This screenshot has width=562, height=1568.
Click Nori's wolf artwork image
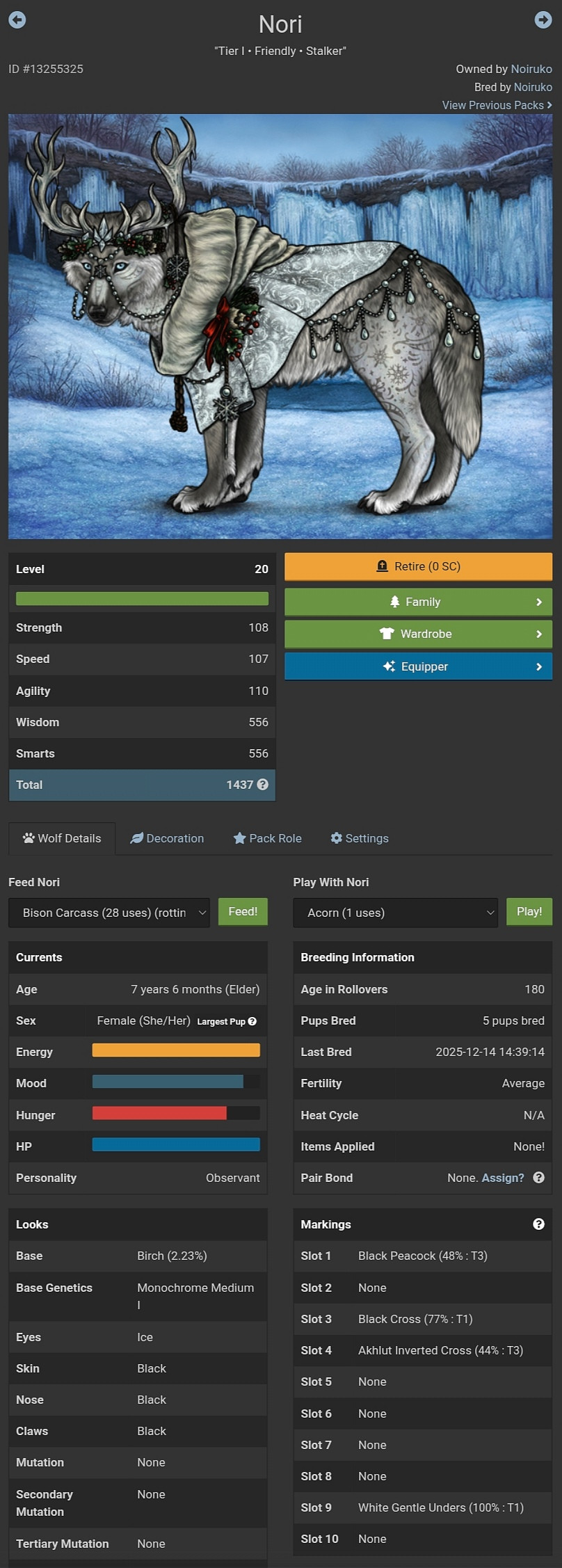280,326
